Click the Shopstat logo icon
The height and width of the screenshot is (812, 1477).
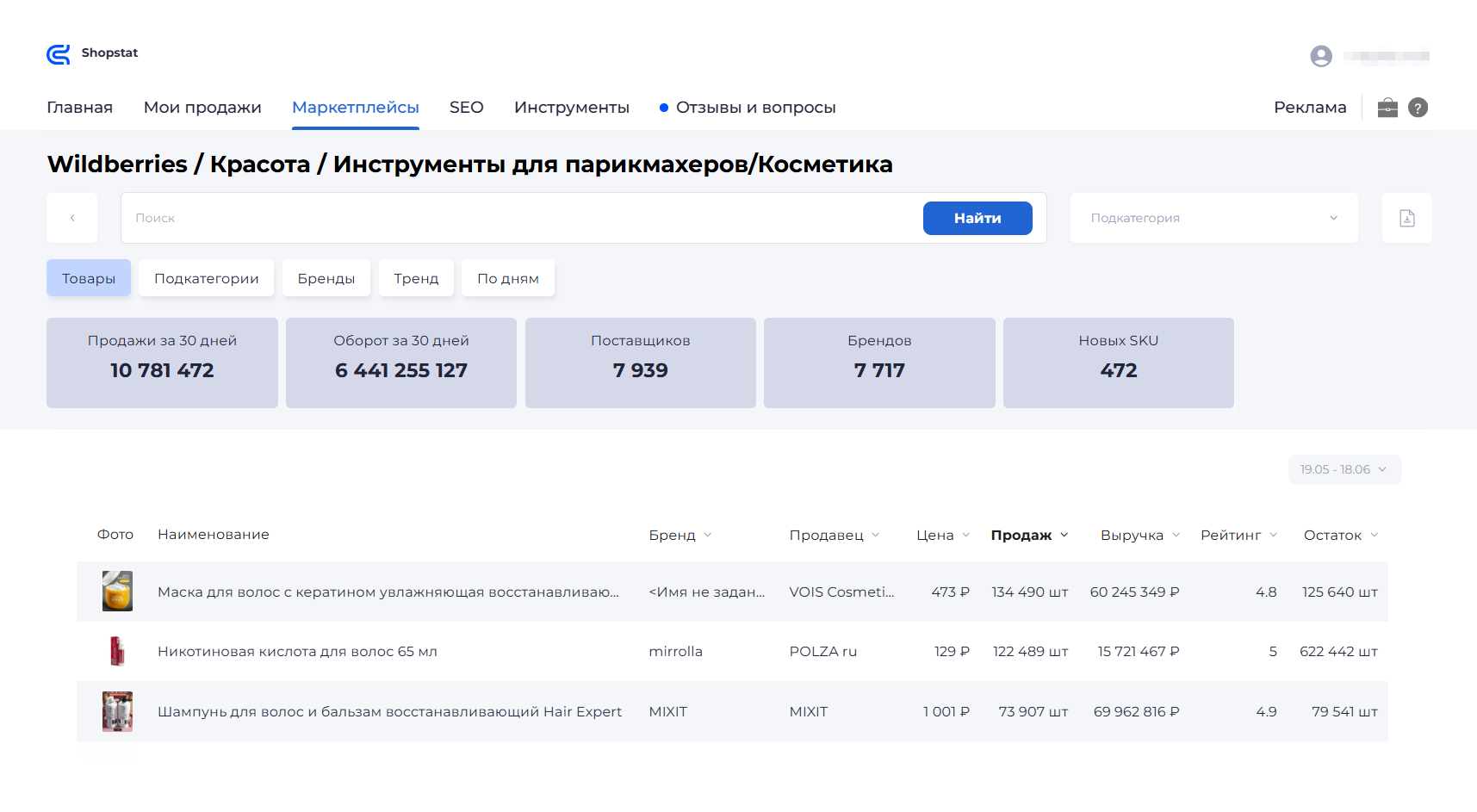coord(59,54)
